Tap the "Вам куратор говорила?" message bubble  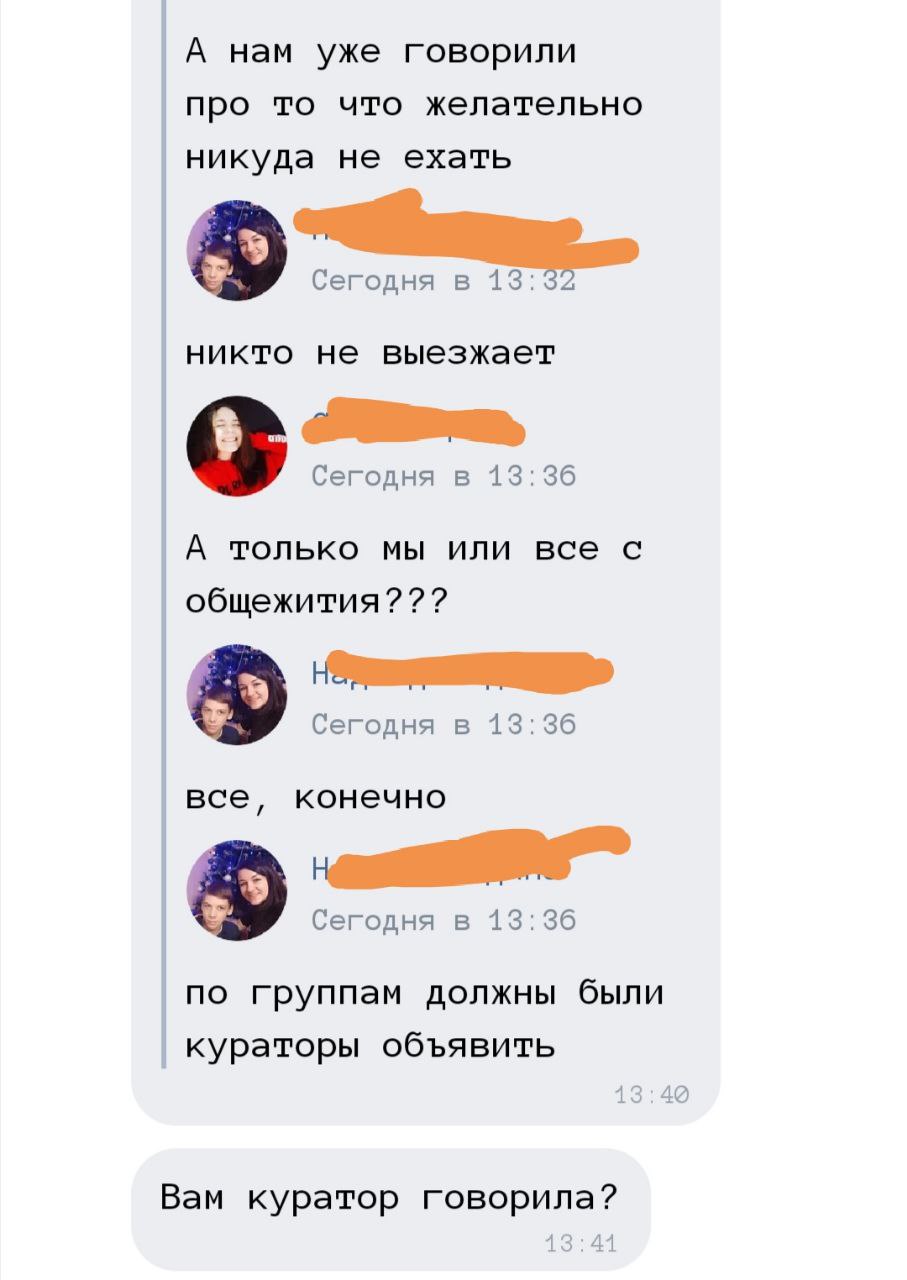point(391,1209)
